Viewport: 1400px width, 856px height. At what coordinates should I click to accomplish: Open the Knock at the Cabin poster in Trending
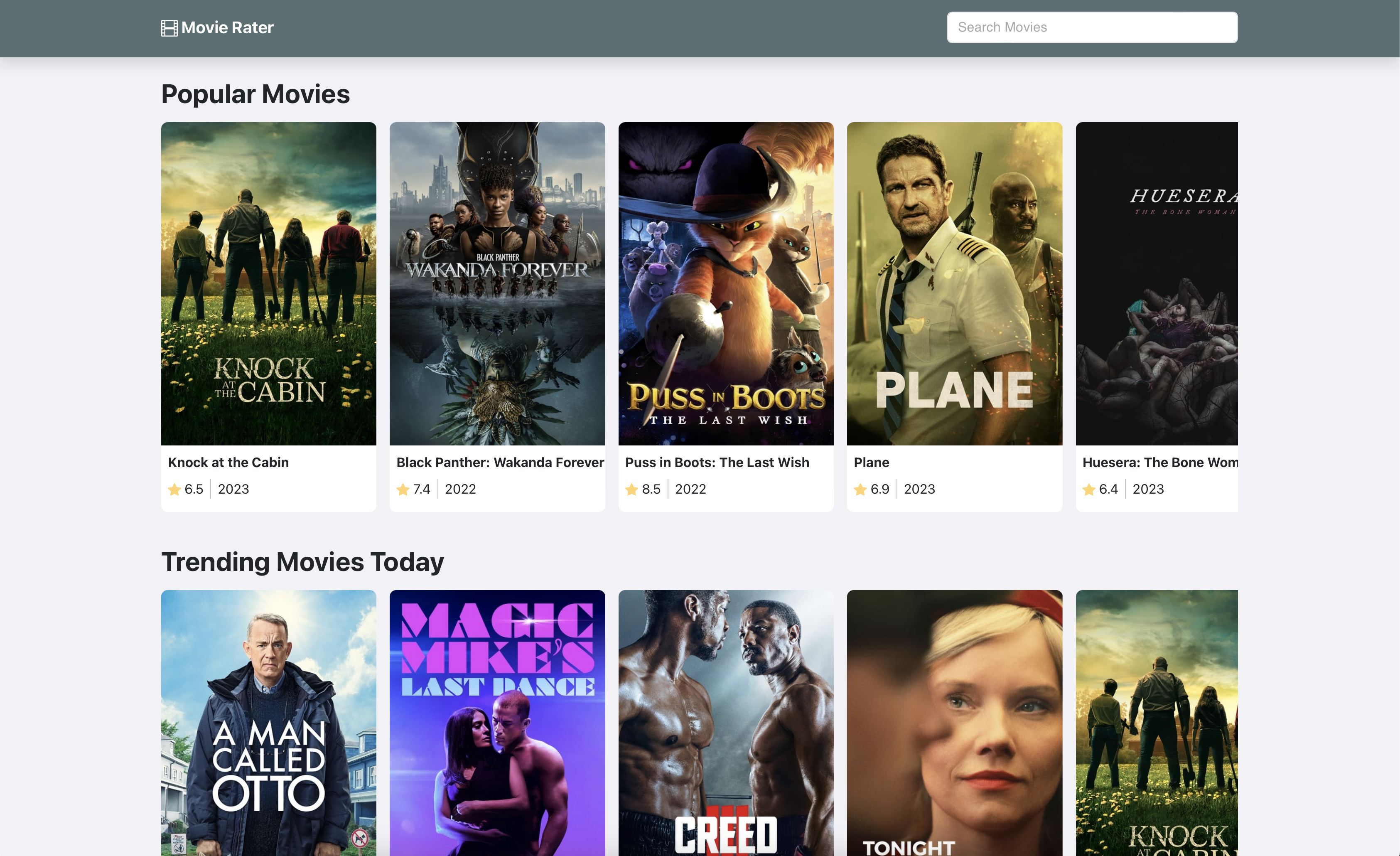tap(1157, 723)
